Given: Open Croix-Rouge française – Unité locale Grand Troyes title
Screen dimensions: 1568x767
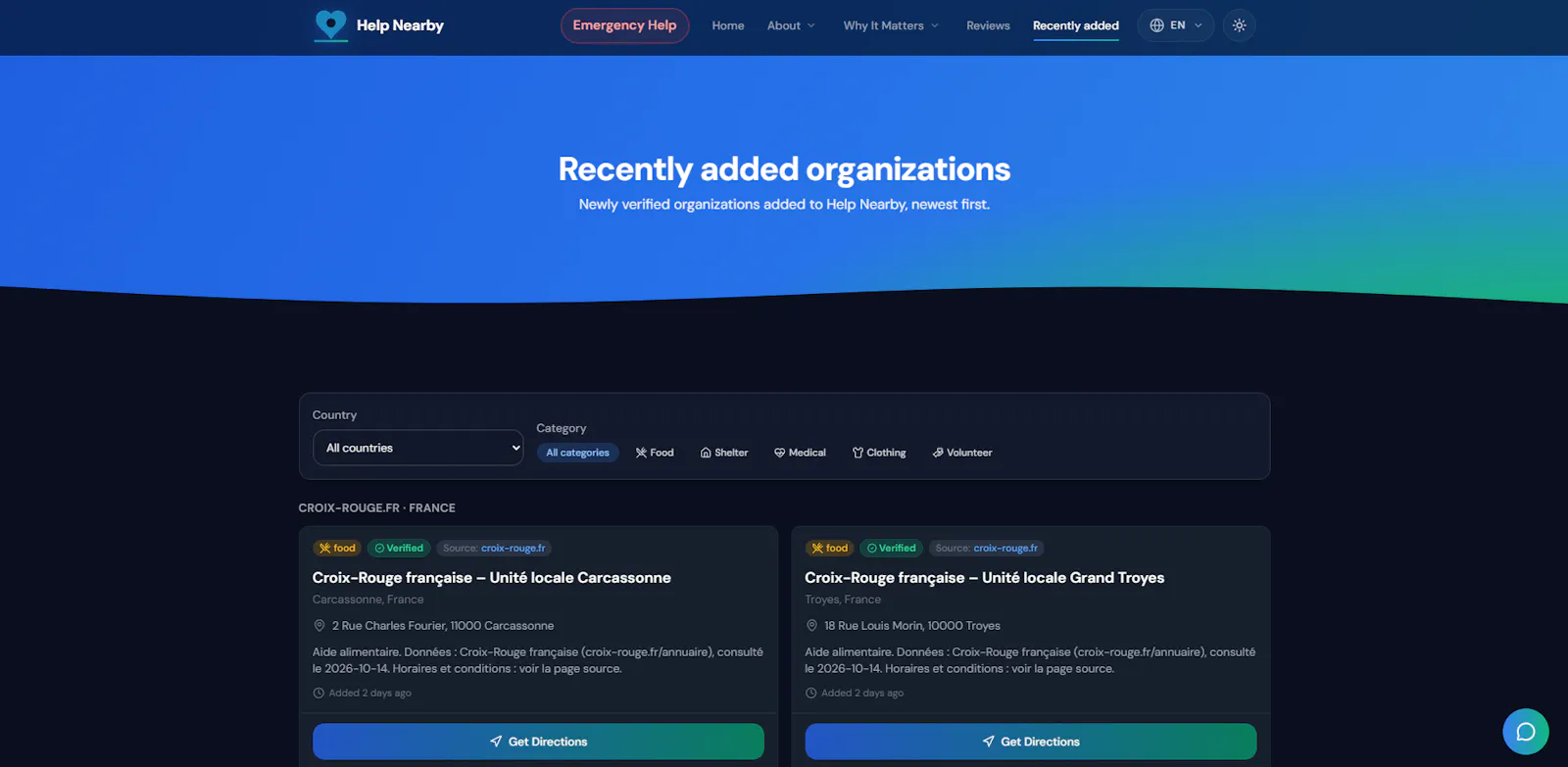Looking at the screenshot, I should pyautogui.click(x=985, y=578).
